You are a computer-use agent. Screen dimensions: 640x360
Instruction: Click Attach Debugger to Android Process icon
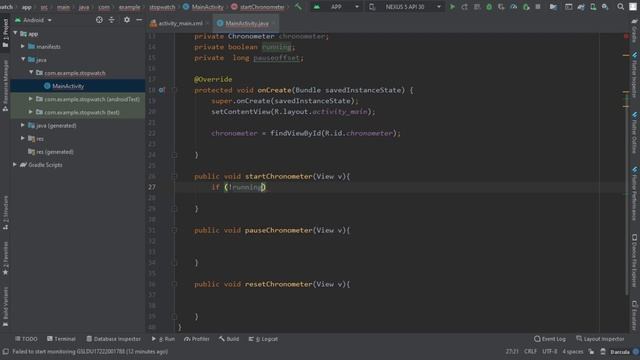tap(526, 7)
